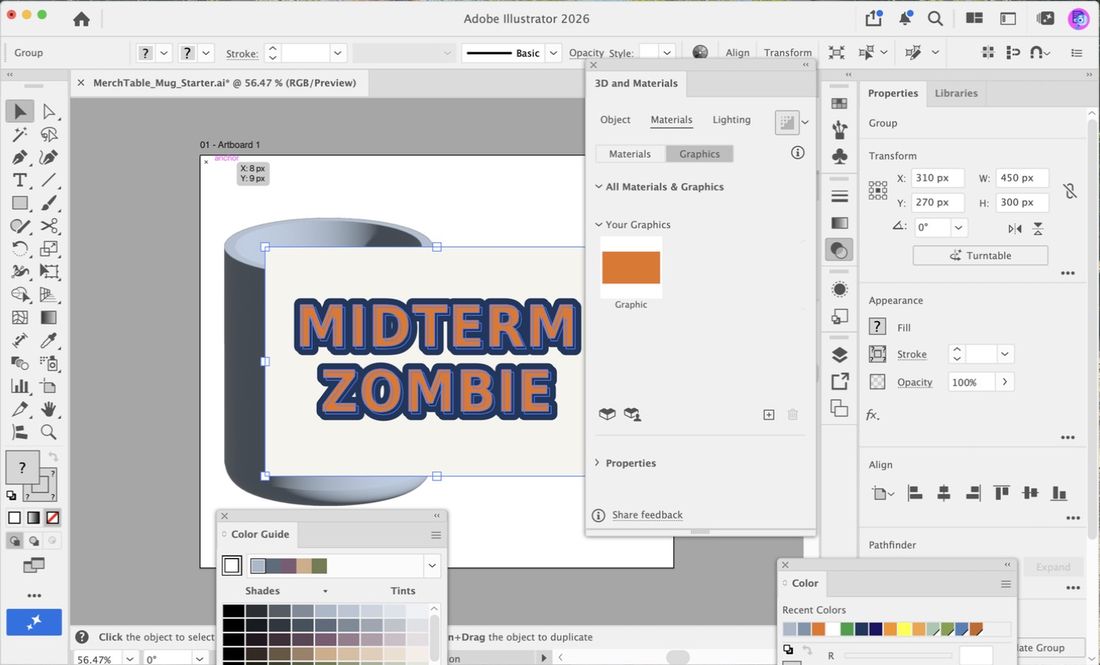Select the Paintbrush tool
1100x665 pixels.
pyautogui.click(x=48, y=203)
